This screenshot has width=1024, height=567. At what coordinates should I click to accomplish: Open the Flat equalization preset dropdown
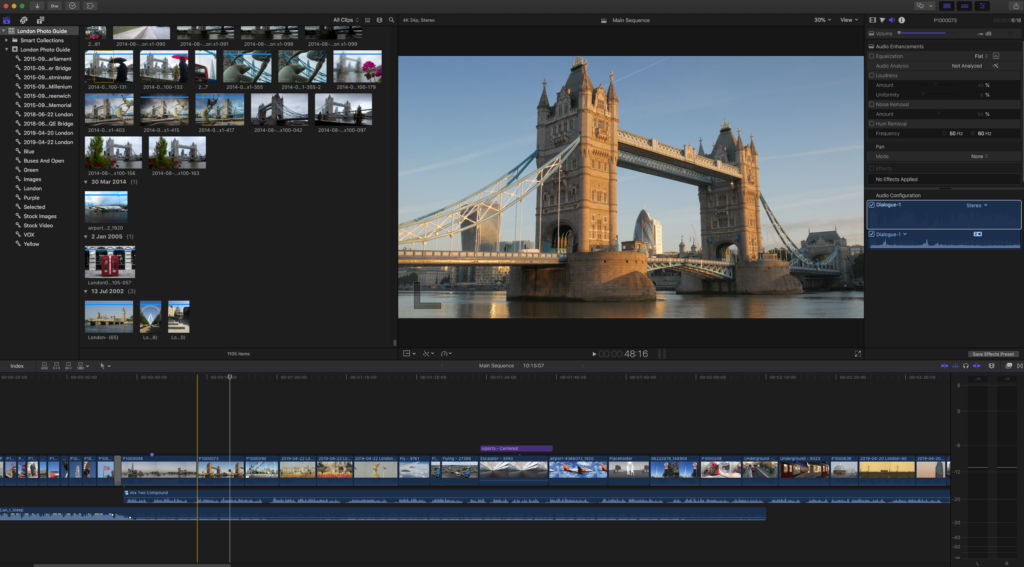(982, 56)
